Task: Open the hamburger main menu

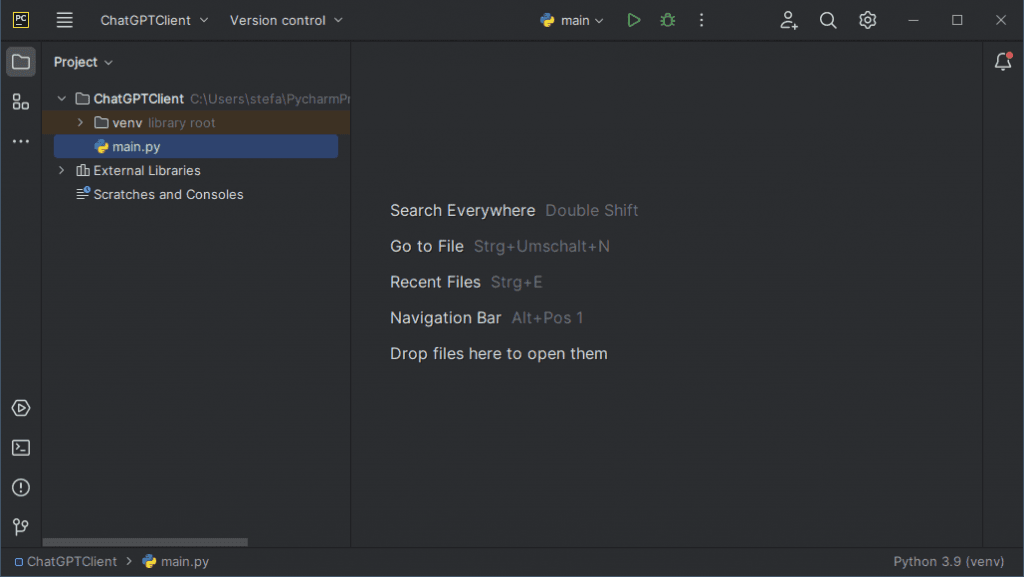Action: coord(65,20)
